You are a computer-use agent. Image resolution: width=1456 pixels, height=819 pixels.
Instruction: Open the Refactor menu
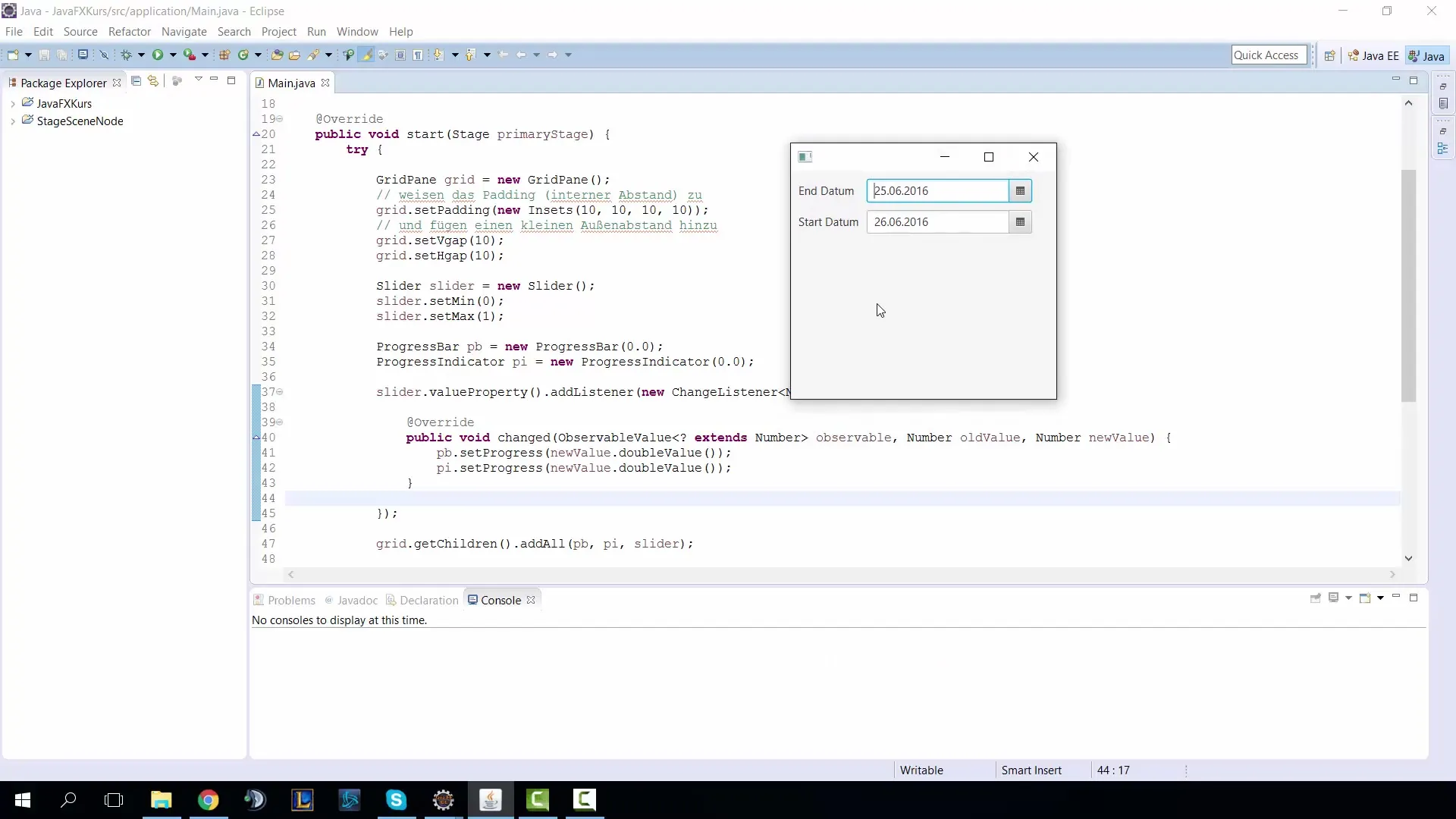pos(130,32)
